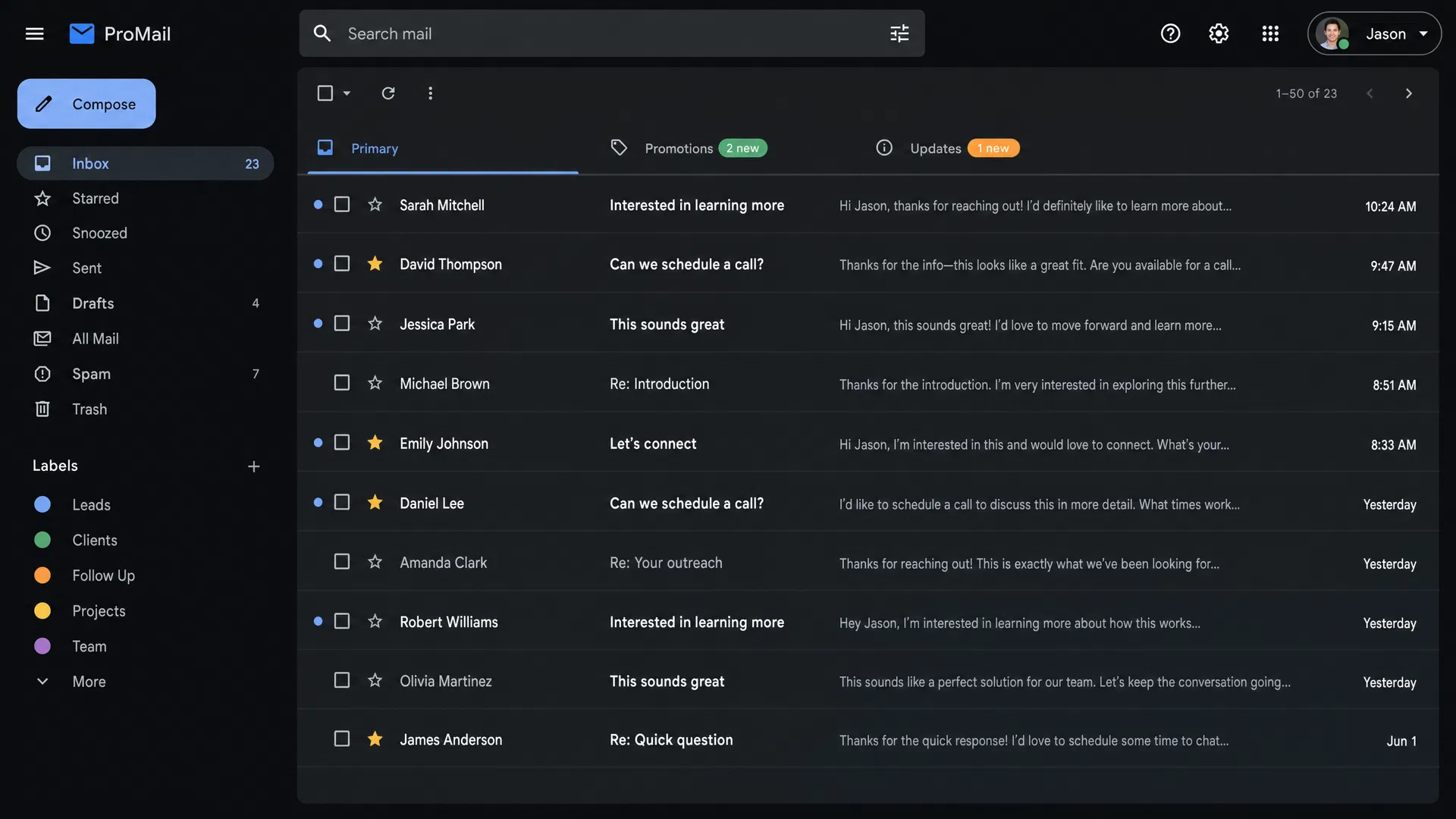Viewport: 1456px width, 819px height.
Task: Unstar the Emily Johnson email
Action: click(x=375, y=443)
